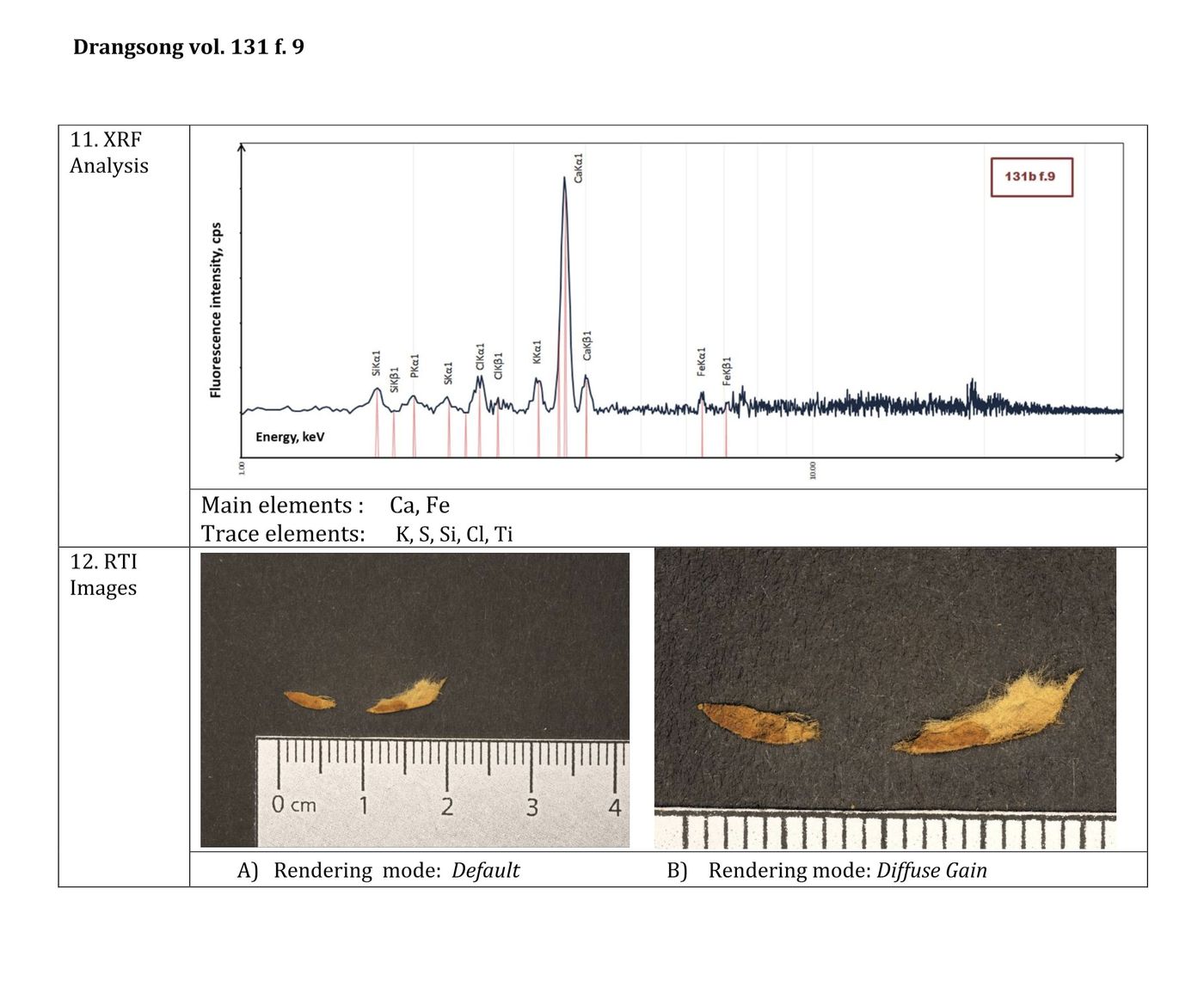
Task: Click caption 'A) Rendering mode: Default'
Action: tap(378, 870)
